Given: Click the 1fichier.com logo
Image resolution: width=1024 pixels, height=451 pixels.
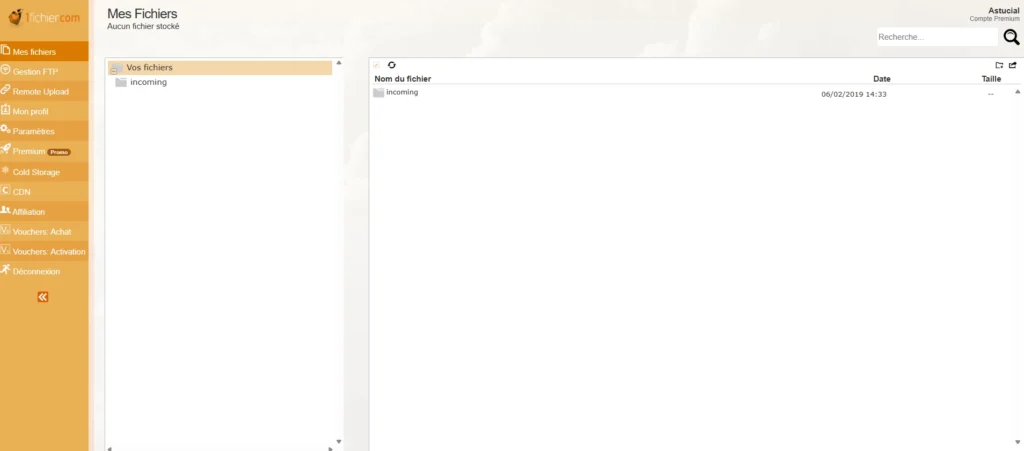Looking at the screenshot, I should coord(44,18).
